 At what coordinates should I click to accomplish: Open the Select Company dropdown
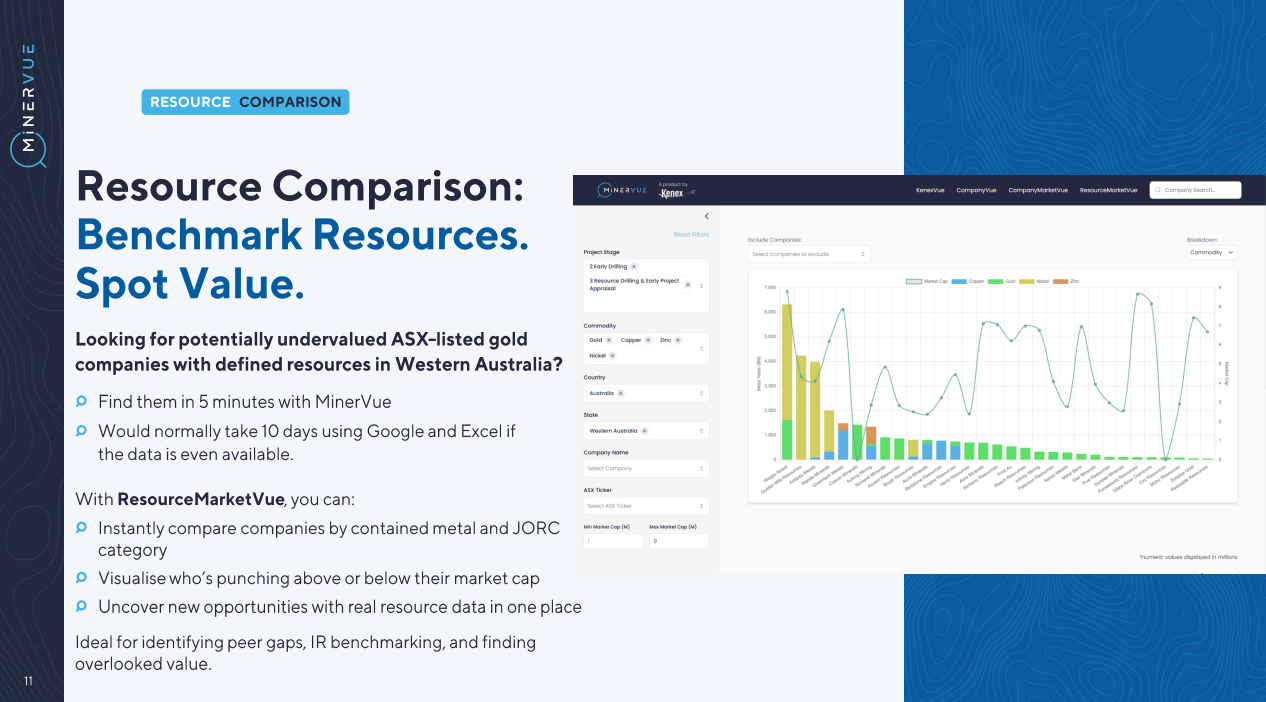[x=646, y=468]
